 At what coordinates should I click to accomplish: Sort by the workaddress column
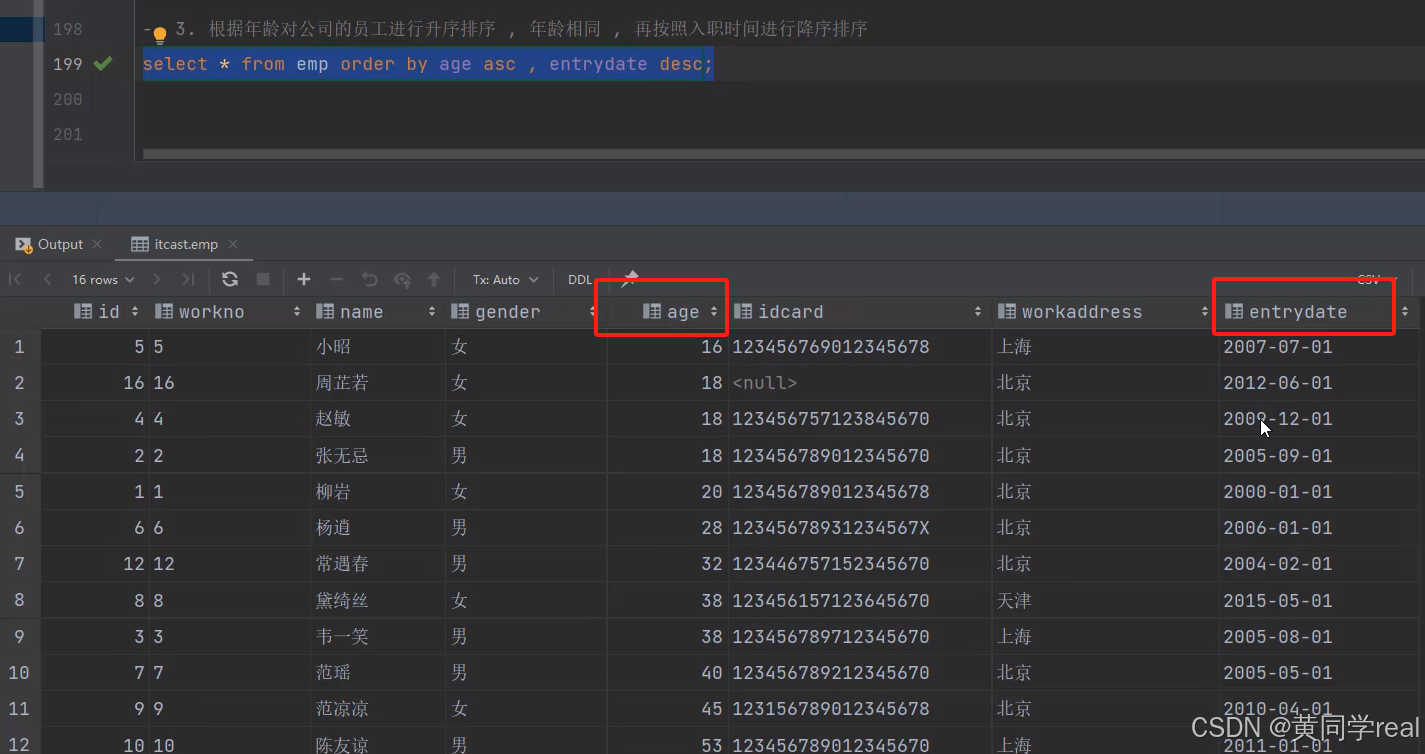coord(1205,312)
